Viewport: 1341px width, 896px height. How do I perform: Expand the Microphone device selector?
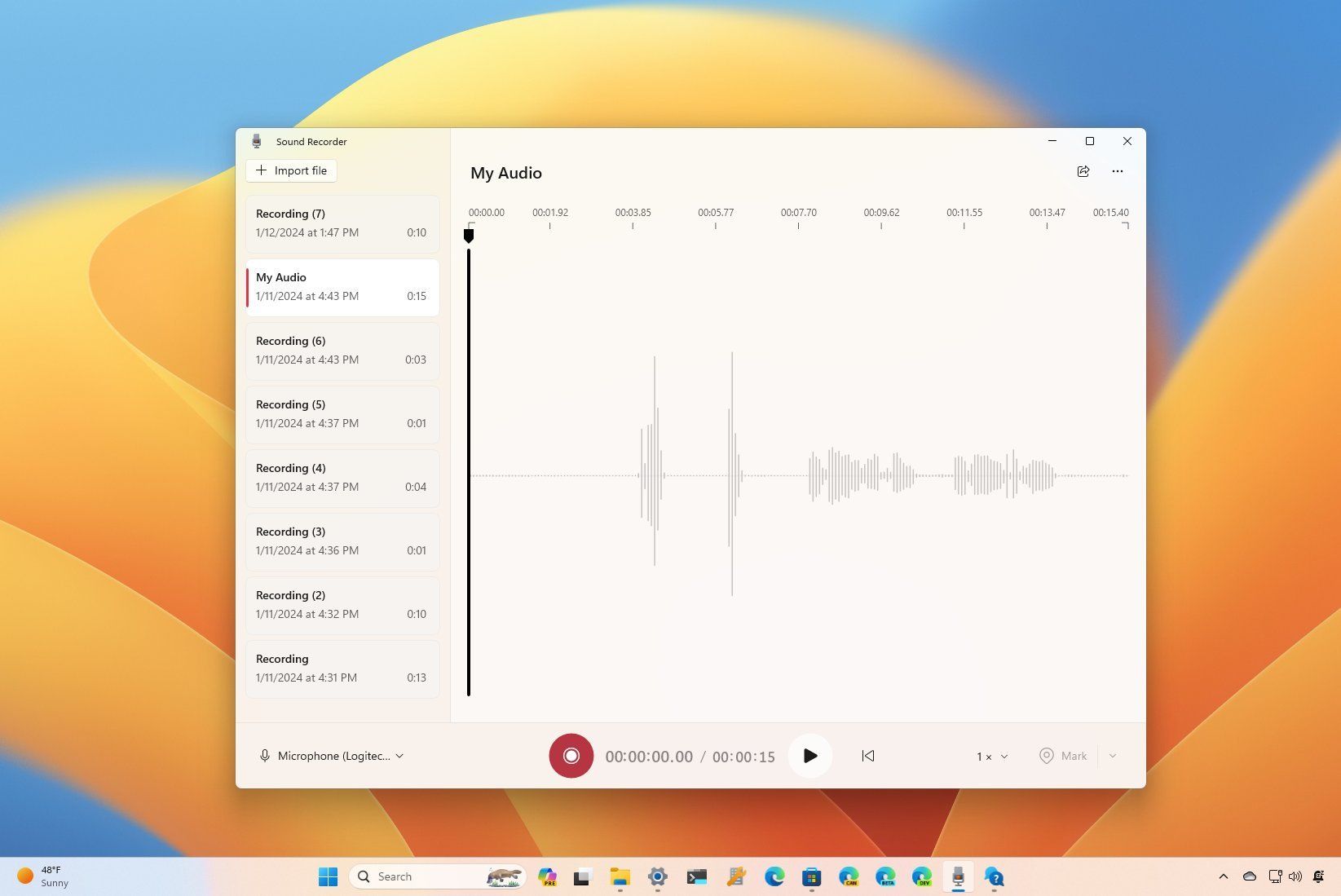tap(399, 756)
